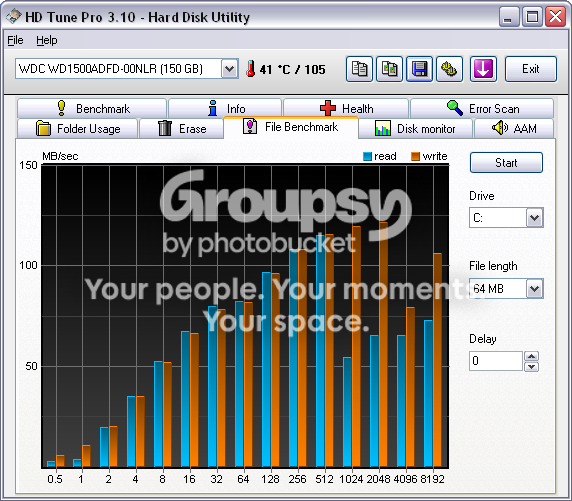Screen dimensions: 572x501
Task: Expand the File length dropdown
Action: (534, 289)
